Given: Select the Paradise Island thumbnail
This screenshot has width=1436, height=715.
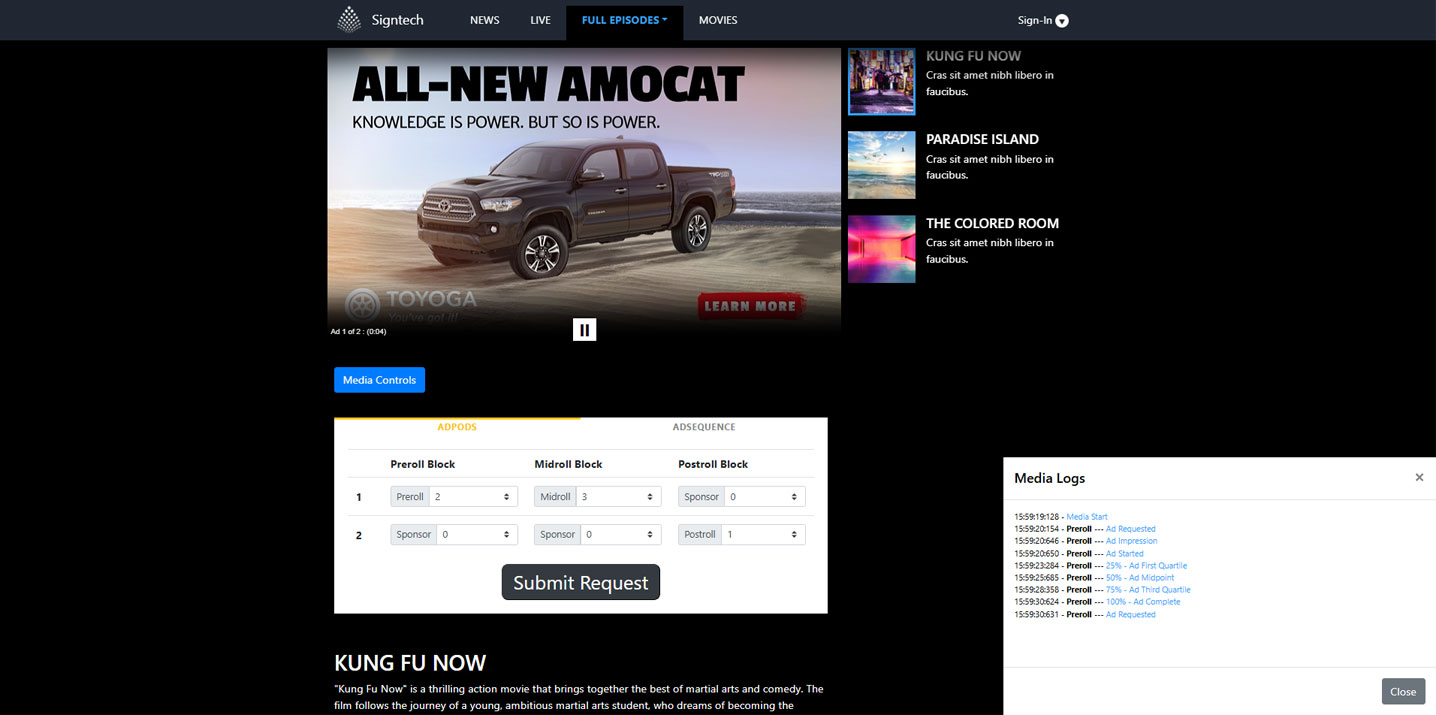Looking at the screenshot, I should 881,165.
